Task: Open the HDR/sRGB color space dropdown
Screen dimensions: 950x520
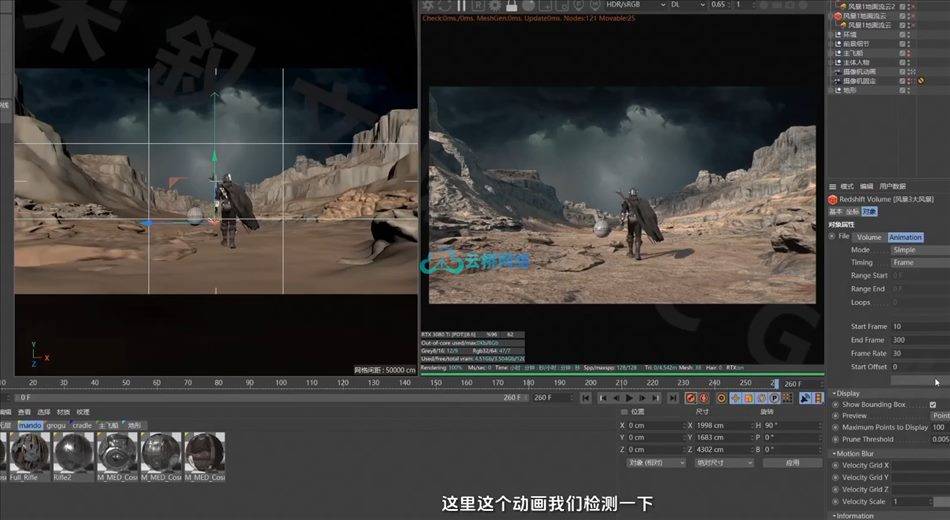Action: (636, 4)
